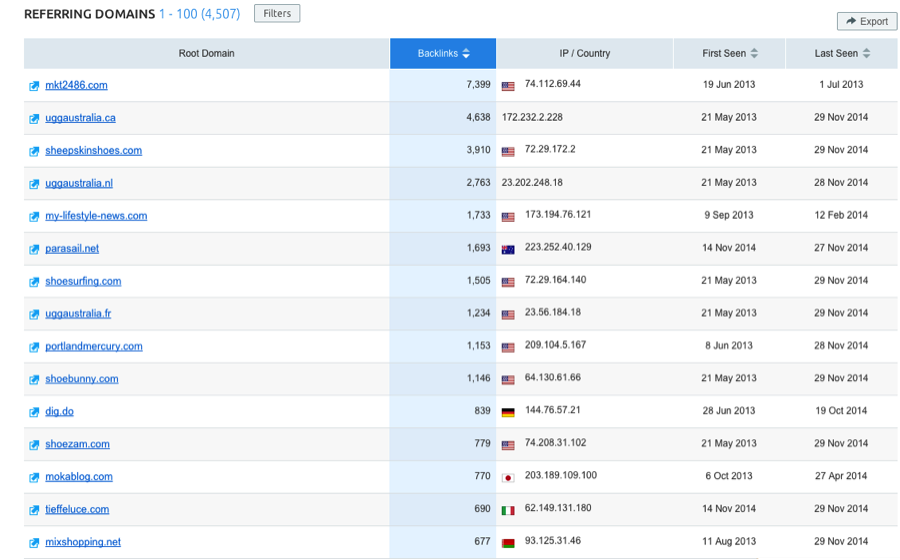Image resolution: width=900 pixels, height=560 pixels.
Task: Select IP address 64.130.61.66
Action: coord(553,378)
